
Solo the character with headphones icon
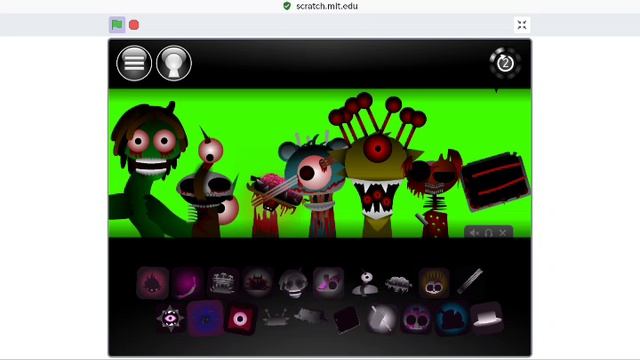[x=488, y=233]
